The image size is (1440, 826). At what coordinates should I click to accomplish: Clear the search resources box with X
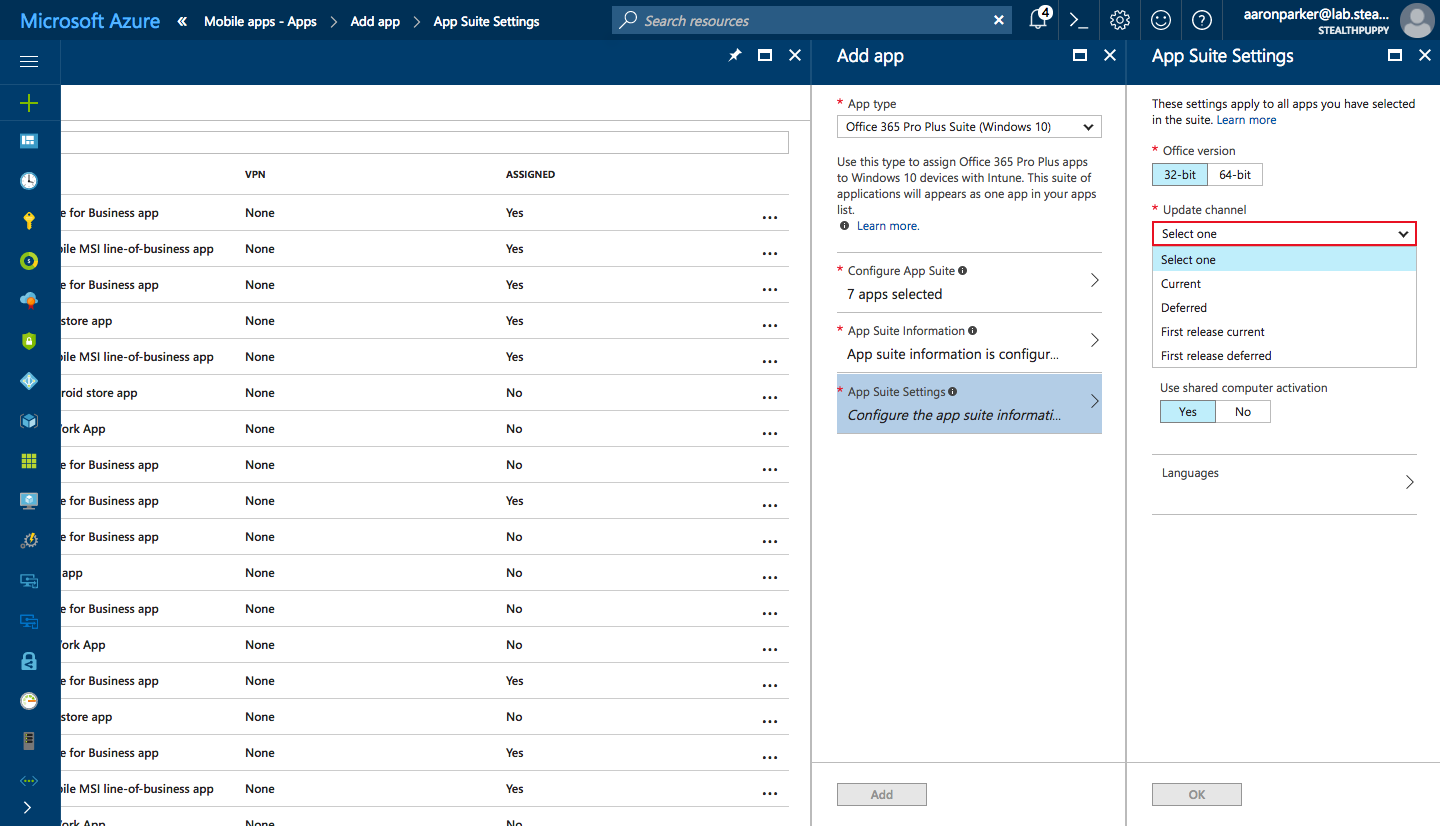998,20
